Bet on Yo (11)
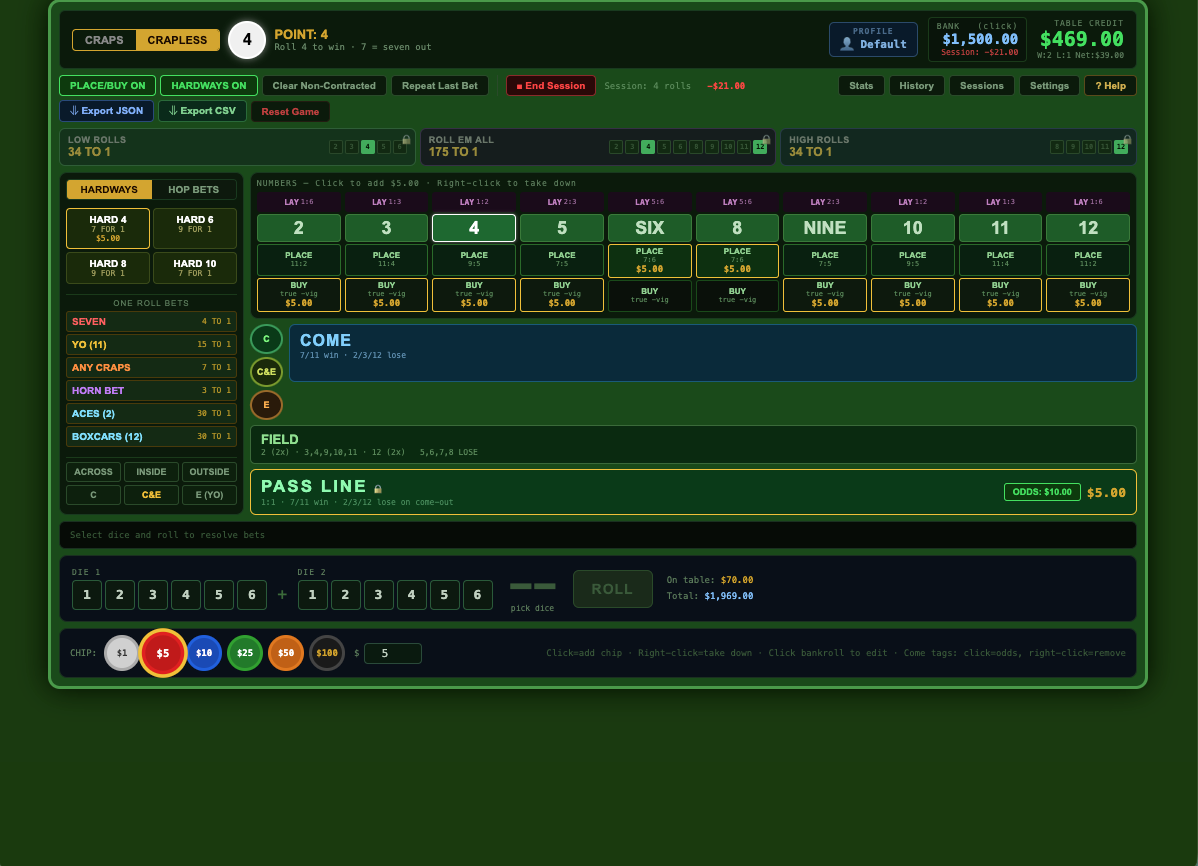This screenshot has height=866, width=1198. [x=151, y=345]
